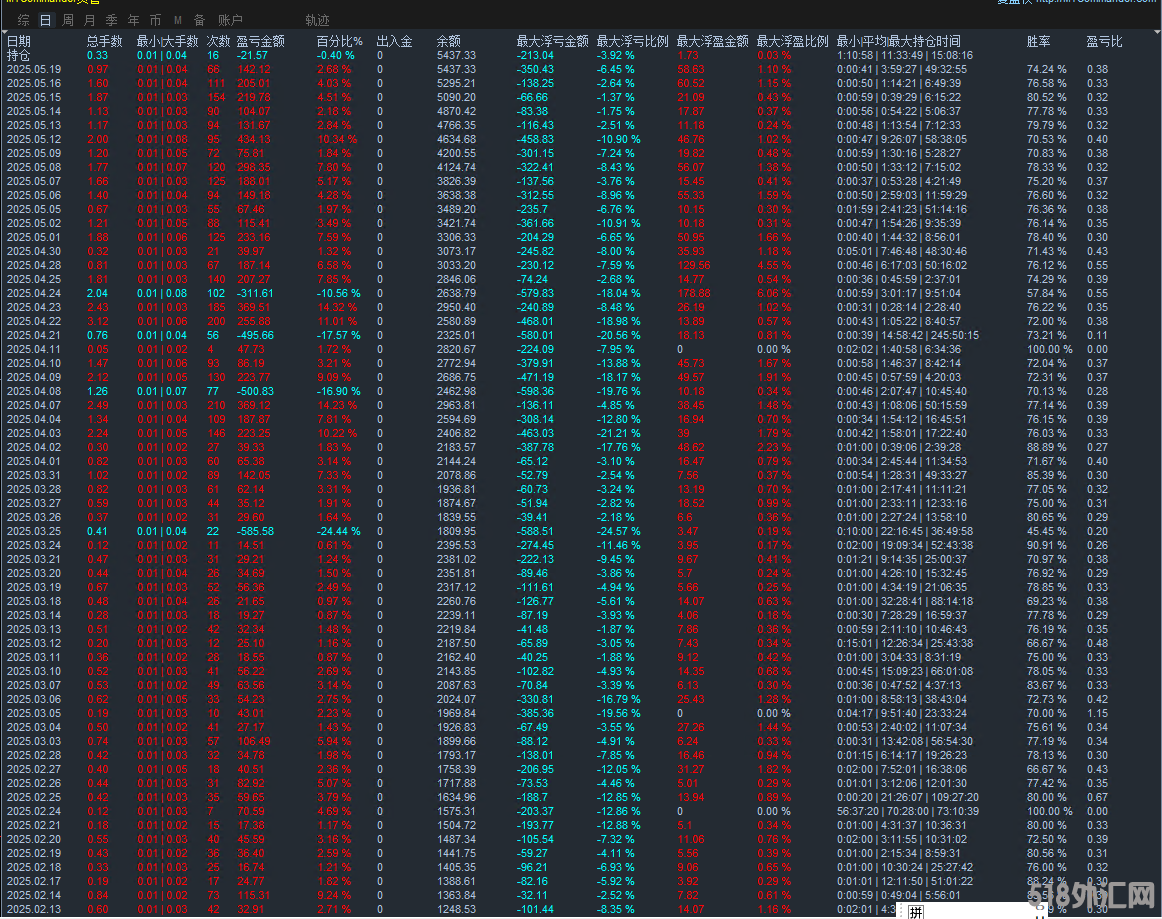The width and height of the screenshot is (1162, 919).
Task: Select the 2025.02.24 date row
Action: pos(34,812)
